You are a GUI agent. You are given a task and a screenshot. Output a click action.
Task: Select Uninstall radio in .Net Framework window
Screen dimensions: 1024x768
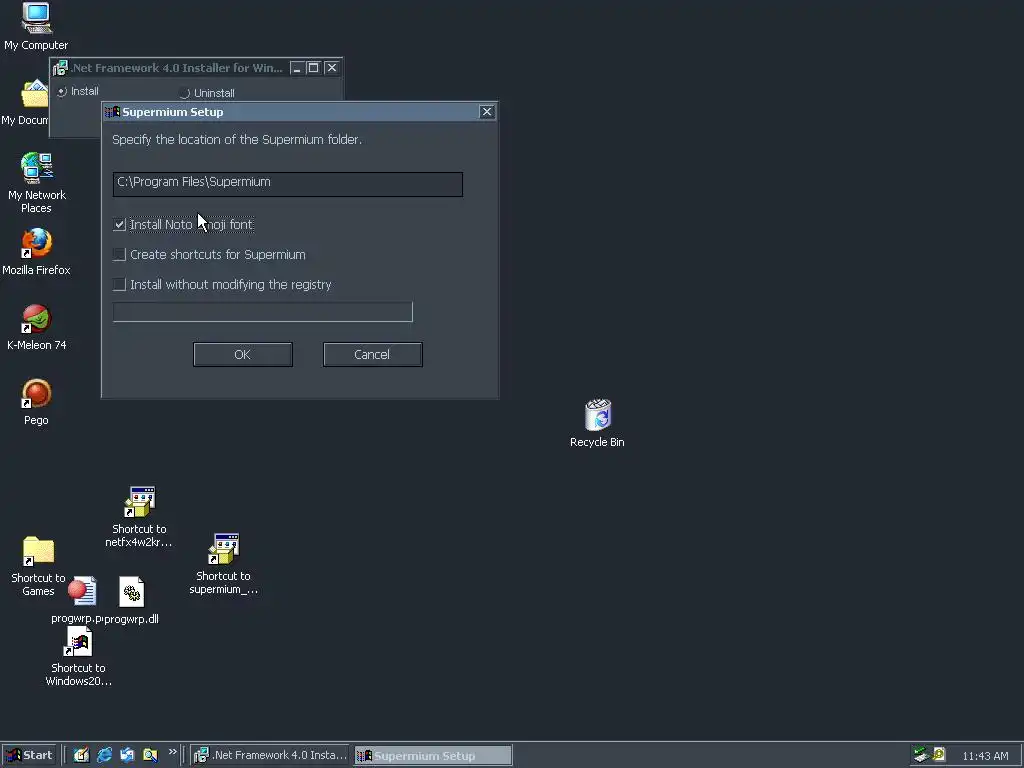pos(185,93)
